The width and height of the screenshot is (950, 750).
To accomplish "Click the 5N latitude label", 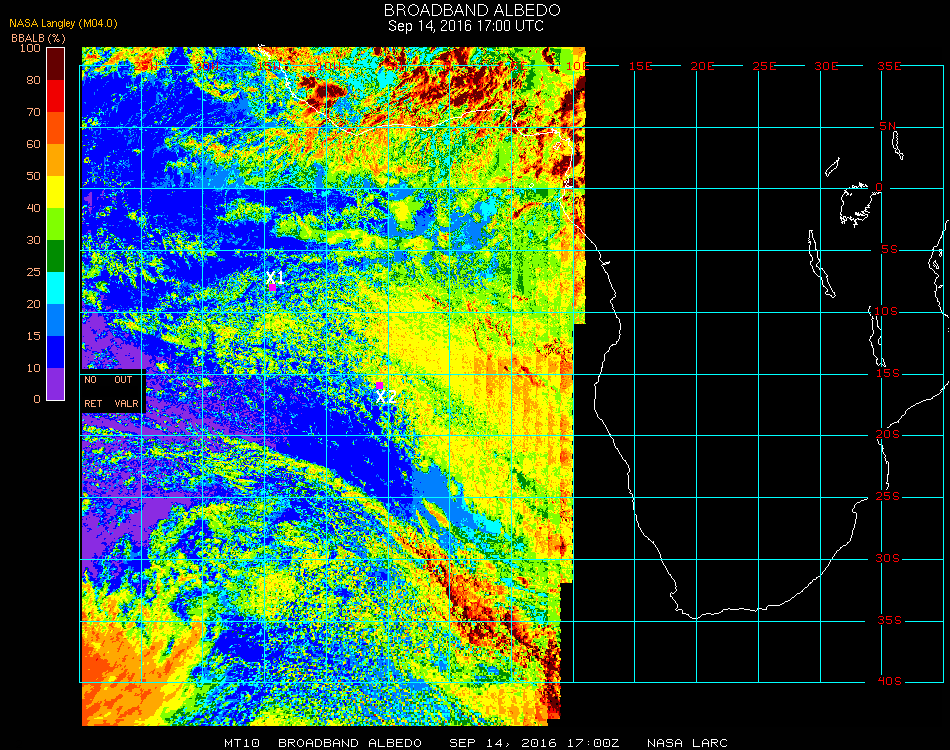I will [x=888, y=126].
